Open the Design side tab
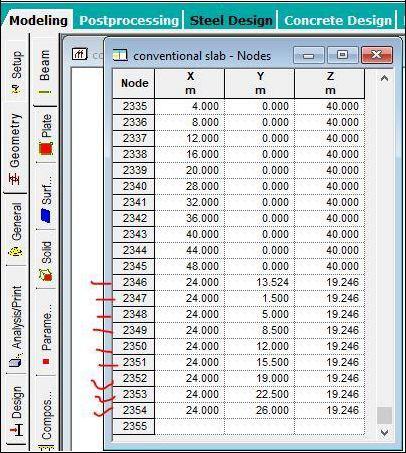 pos(16,411)
